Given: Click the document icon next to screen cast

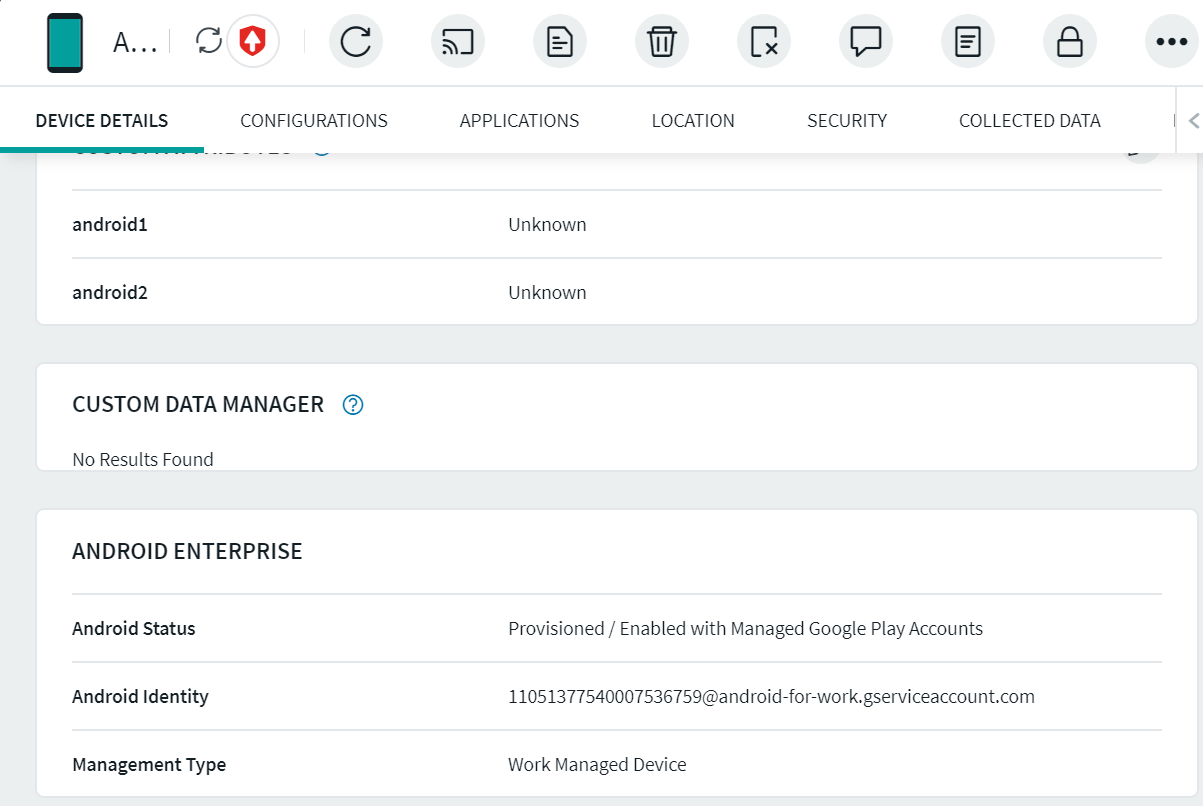Looking at the screenshot, I should click(560, 42).
